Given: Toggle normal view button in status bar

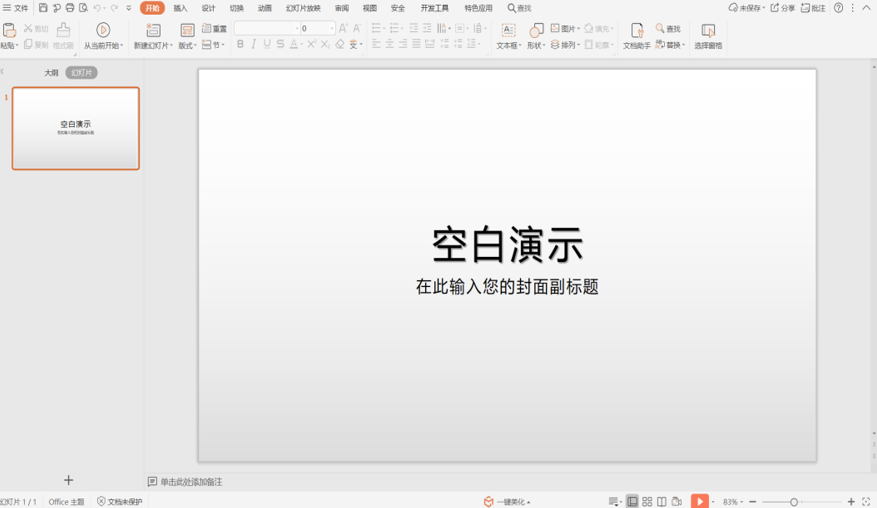Looking at the screenshot, I should [632, 501].
